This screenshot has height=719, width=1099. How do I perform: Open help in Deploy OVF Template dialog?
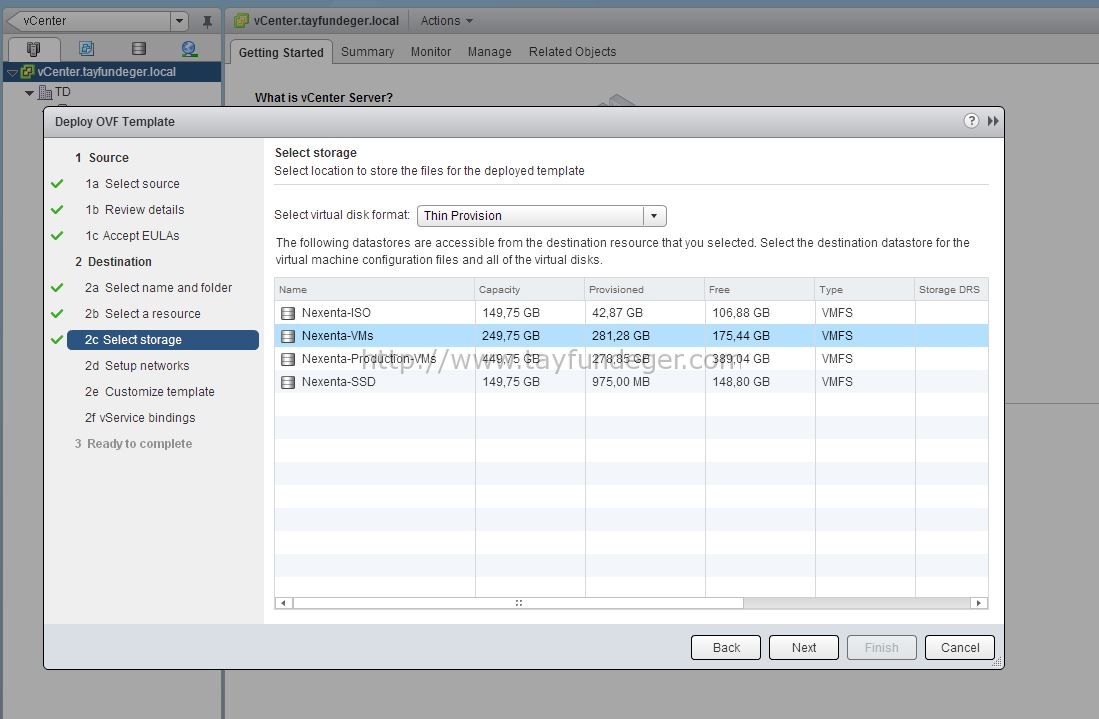coord(971,121)
